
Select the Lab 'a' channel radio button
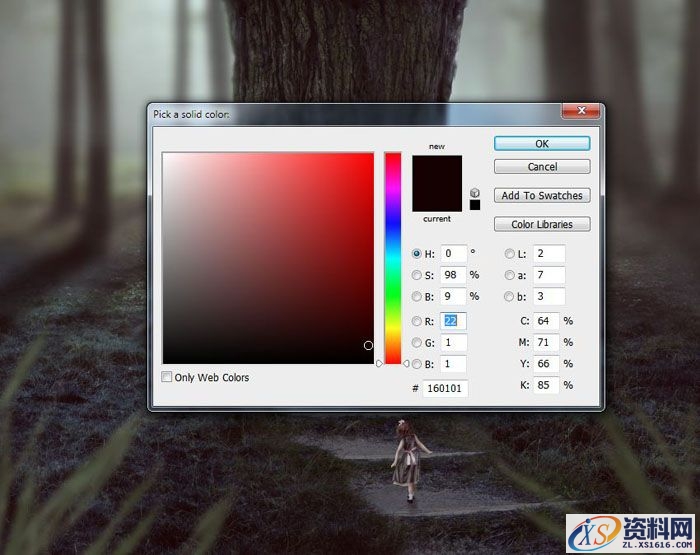point(510,275)
